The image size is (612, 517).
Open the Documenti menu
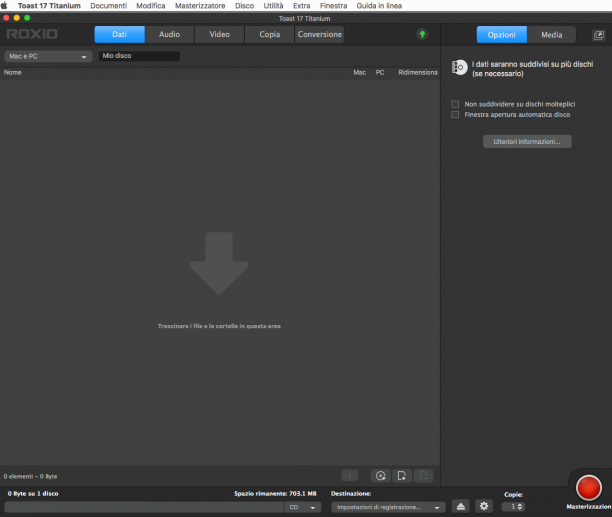click(109, 5)
